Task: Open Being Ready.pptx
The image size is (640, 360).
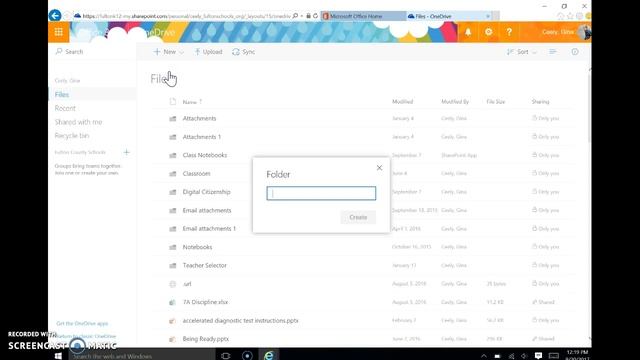Action: click(x=206, y=339)
